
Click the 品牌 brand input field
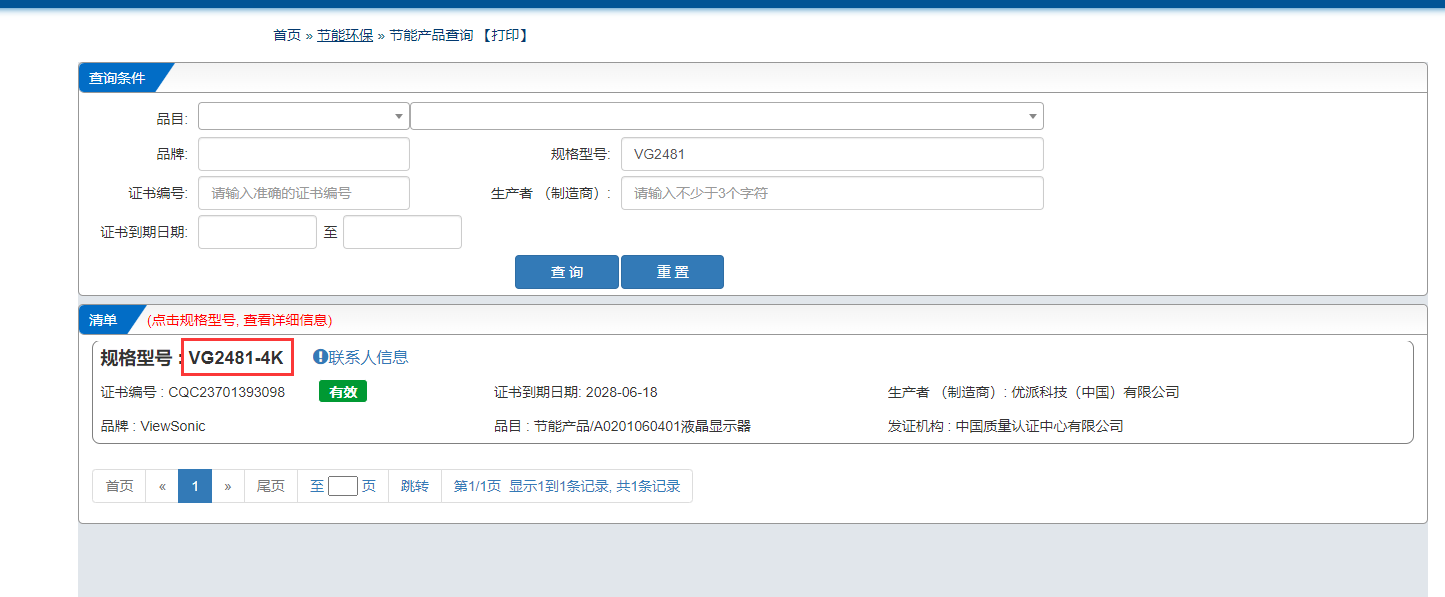[x=303, y=154]
